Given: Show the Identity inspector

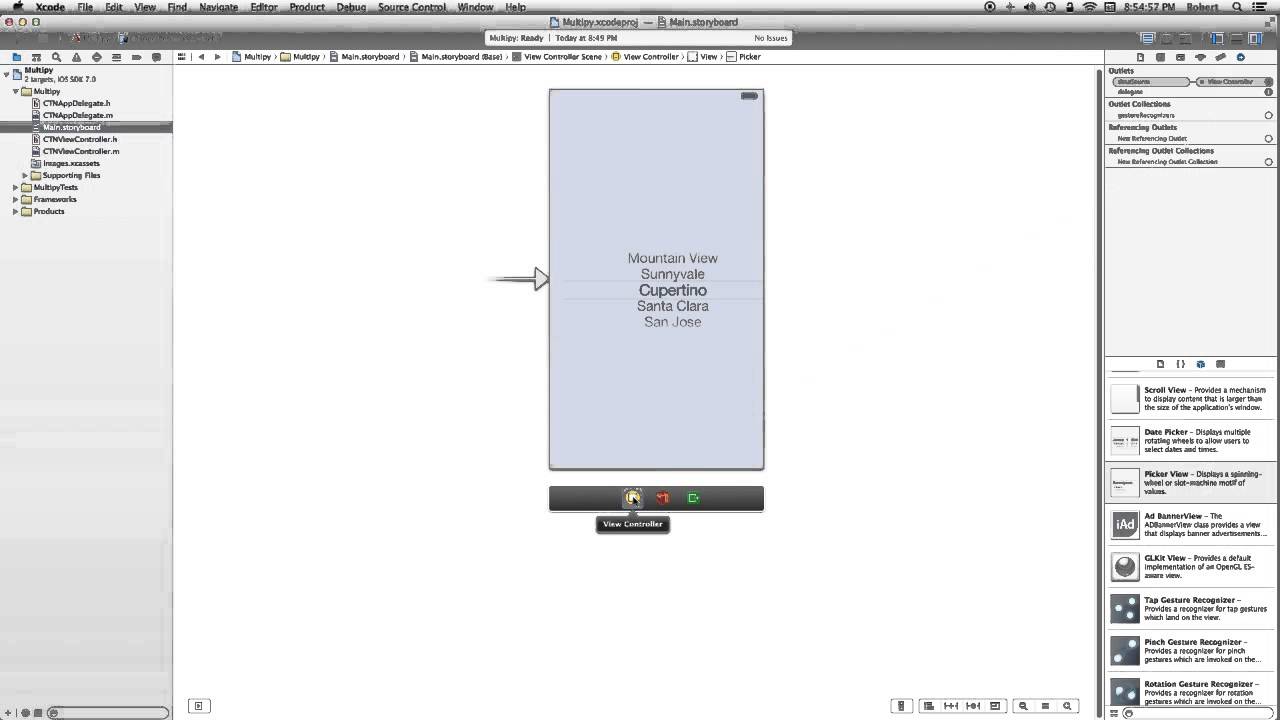Looking at the screenshot, I should point(1180,57).
